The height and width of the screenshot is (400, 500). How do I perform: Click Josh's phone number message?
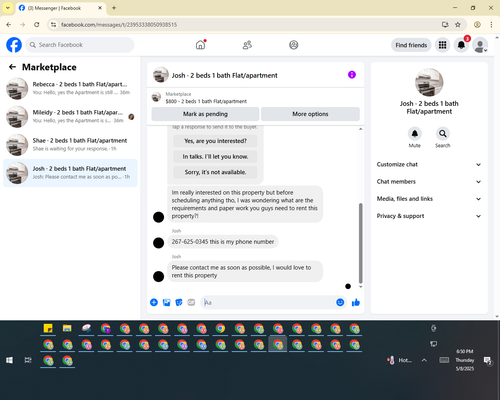click(x=223, y=242)
